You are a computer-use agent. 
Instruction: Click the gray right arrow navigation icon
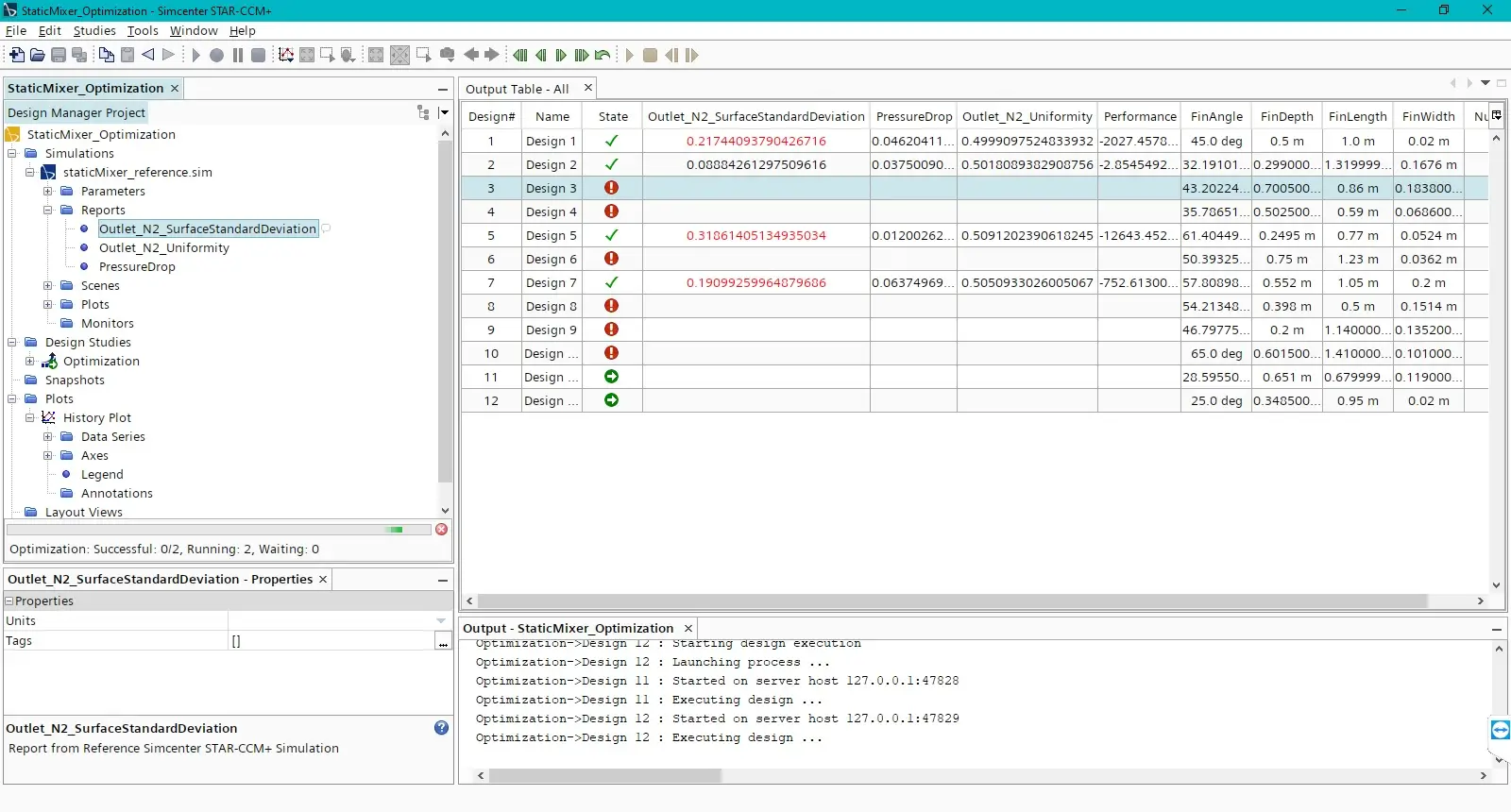tap(492, 55)
